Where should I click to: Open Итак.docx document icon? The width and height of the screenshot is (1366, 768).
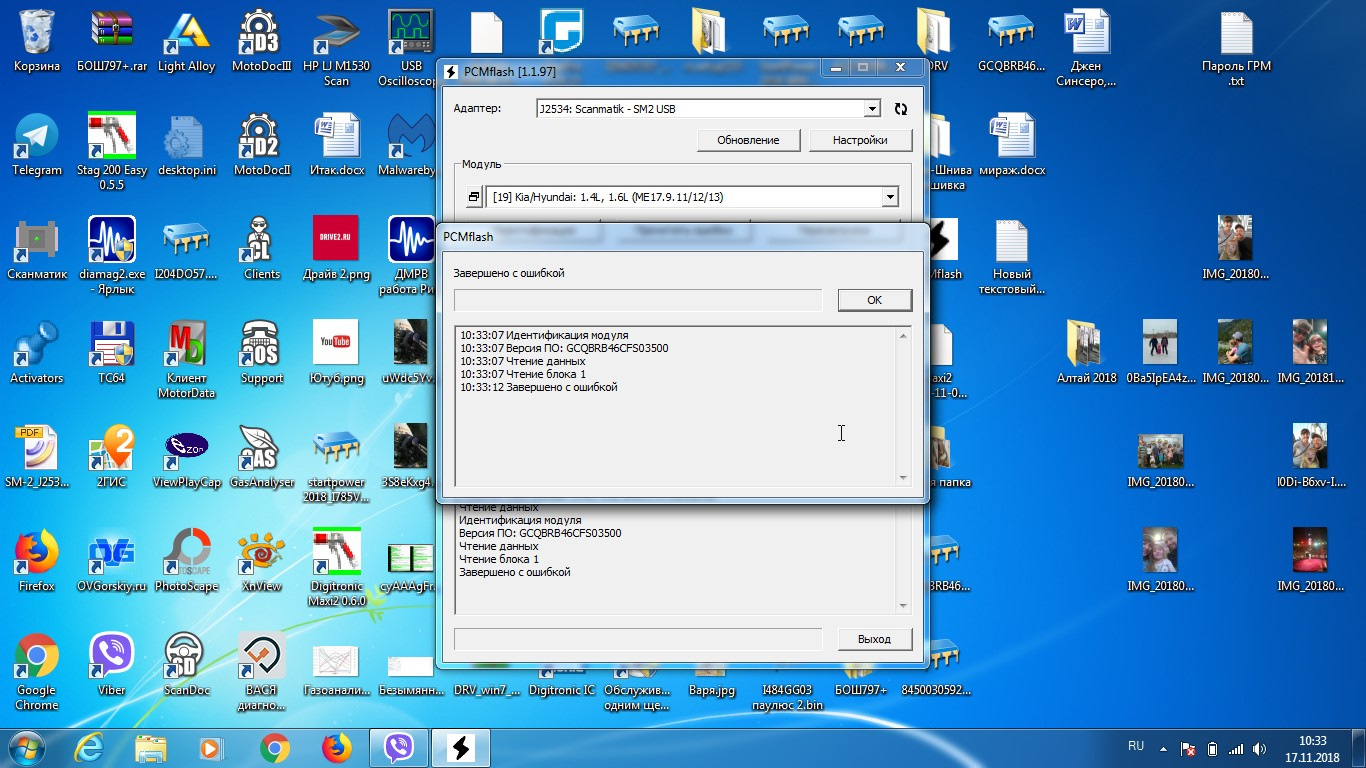pyautogui.click(x=336, y=146)
